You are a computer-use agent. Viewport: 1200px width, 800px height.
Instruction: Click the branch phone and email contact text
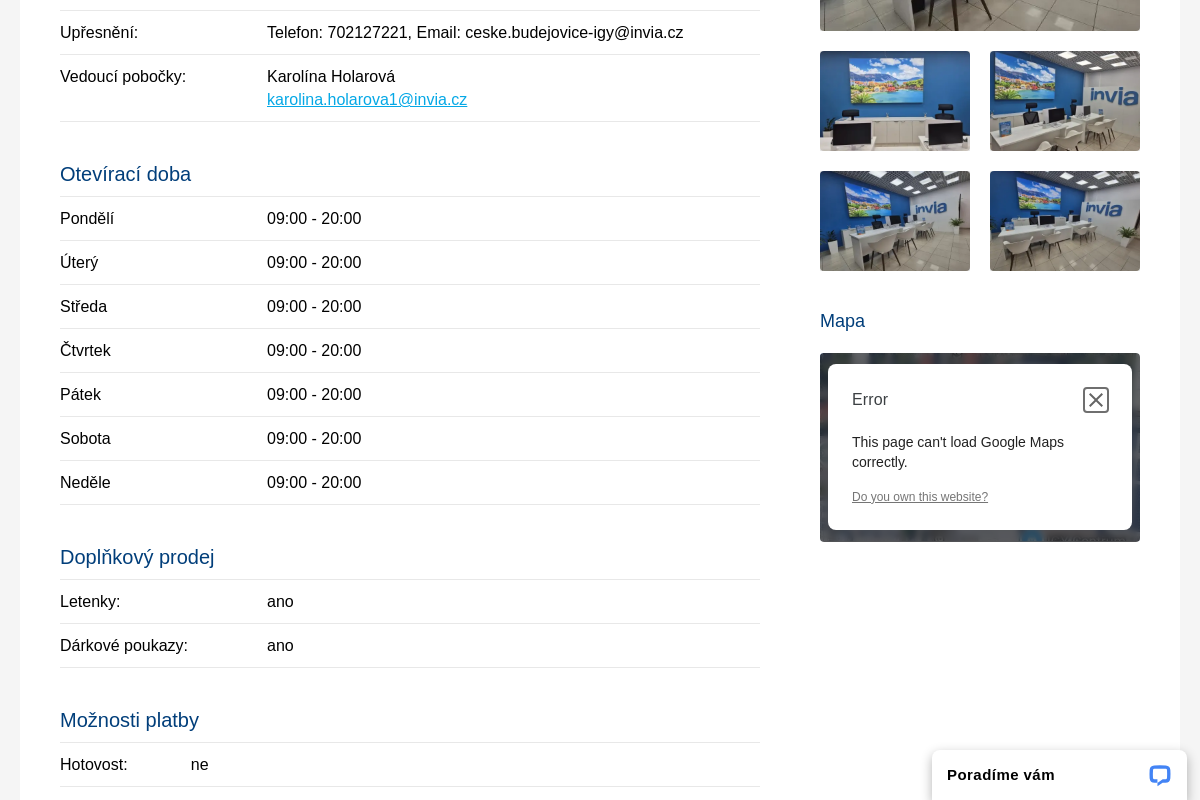(475, 33)
